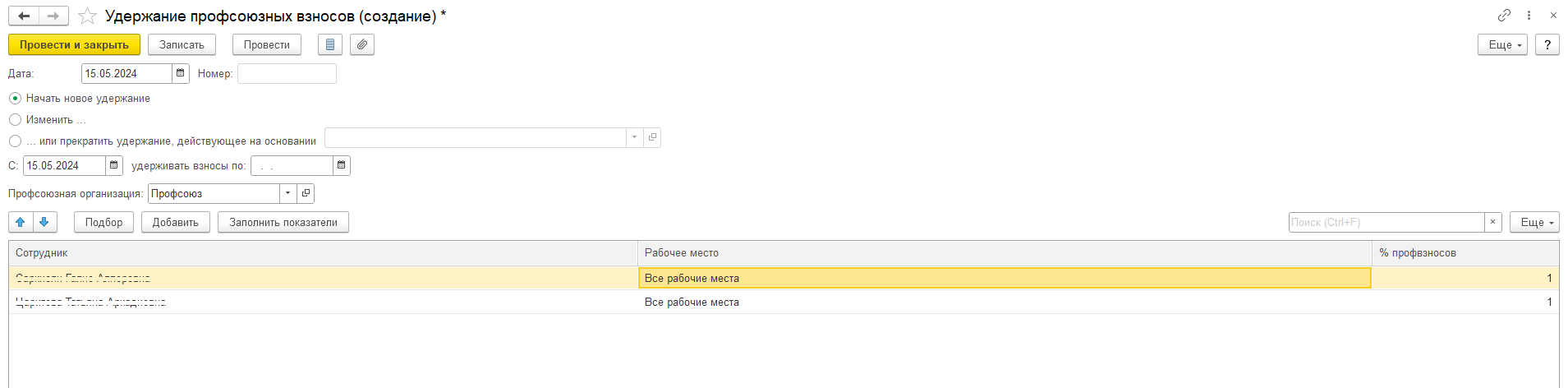1568x388 pixels.
Task: Add document to favorites with star icon
Action: [x=87, y=16]
